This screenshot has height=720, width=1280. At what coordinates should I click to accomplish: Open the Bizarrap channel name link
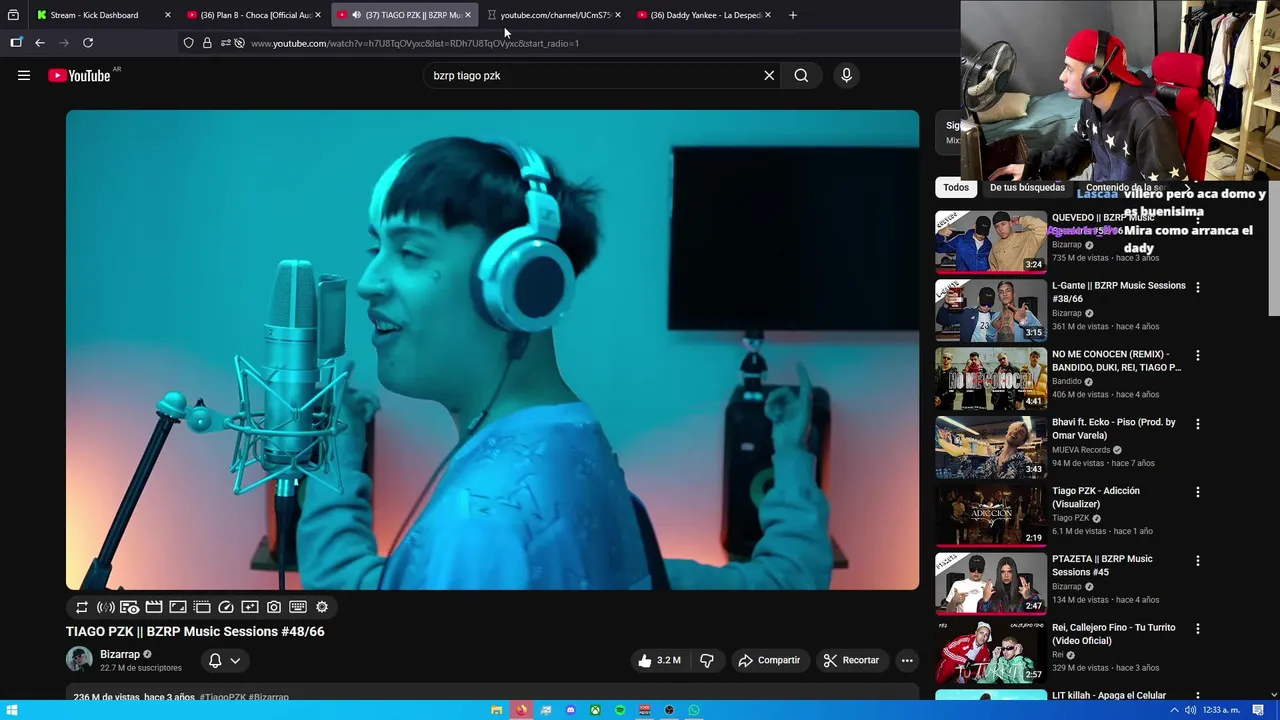[x=120, y=654]
